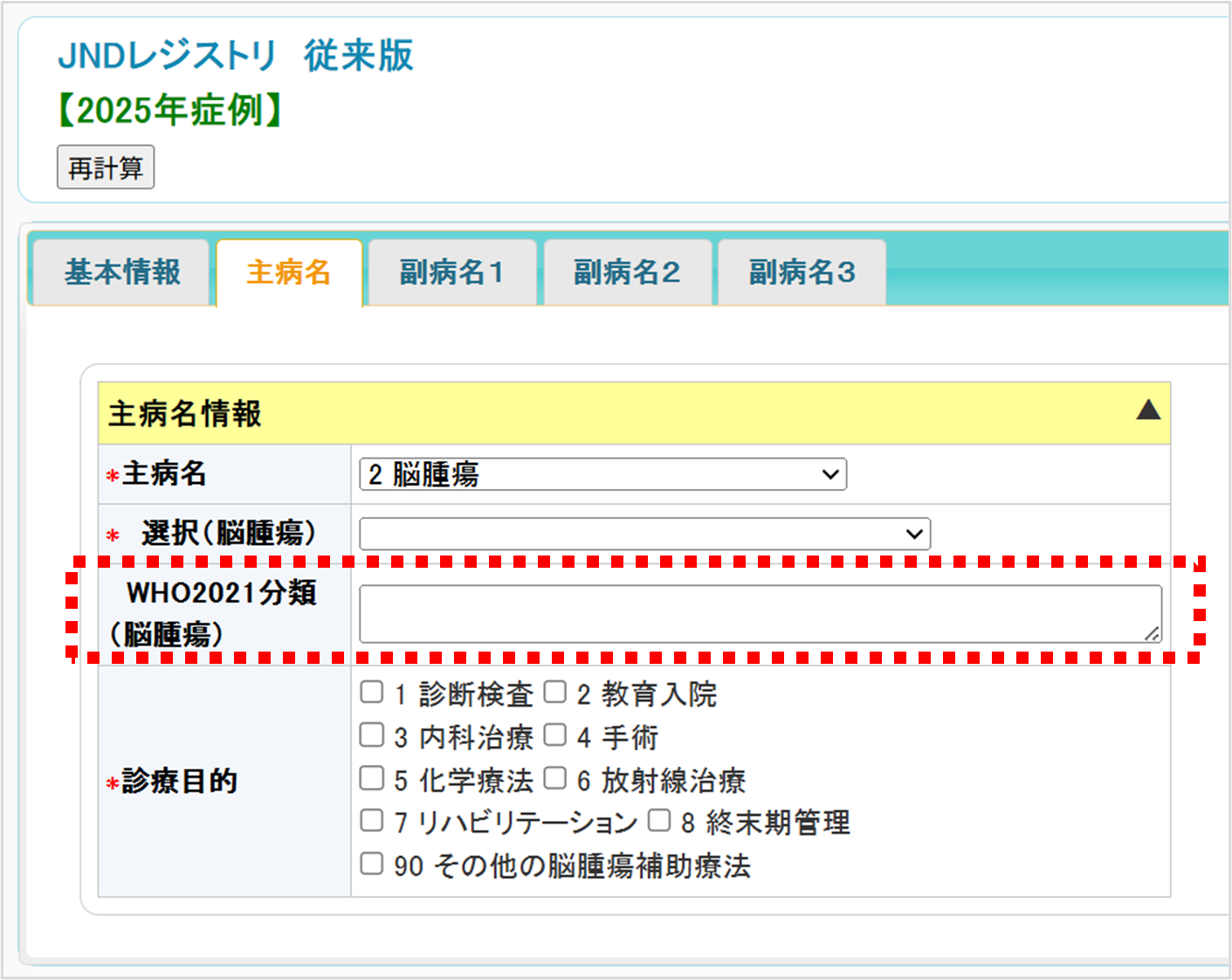Tick the 7 リハビリテーション checkbox
The height and width of the screenshot is (980, 1232).
[x=372, y=821]
